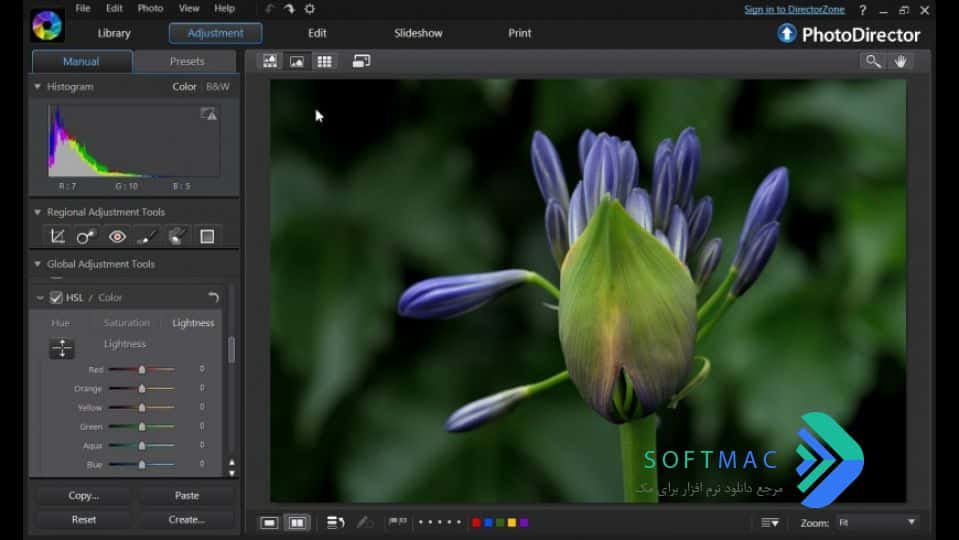Viewport: 959px width, 540px height.
Task: Switch histogram to Color mode
Action: point(184,87)
